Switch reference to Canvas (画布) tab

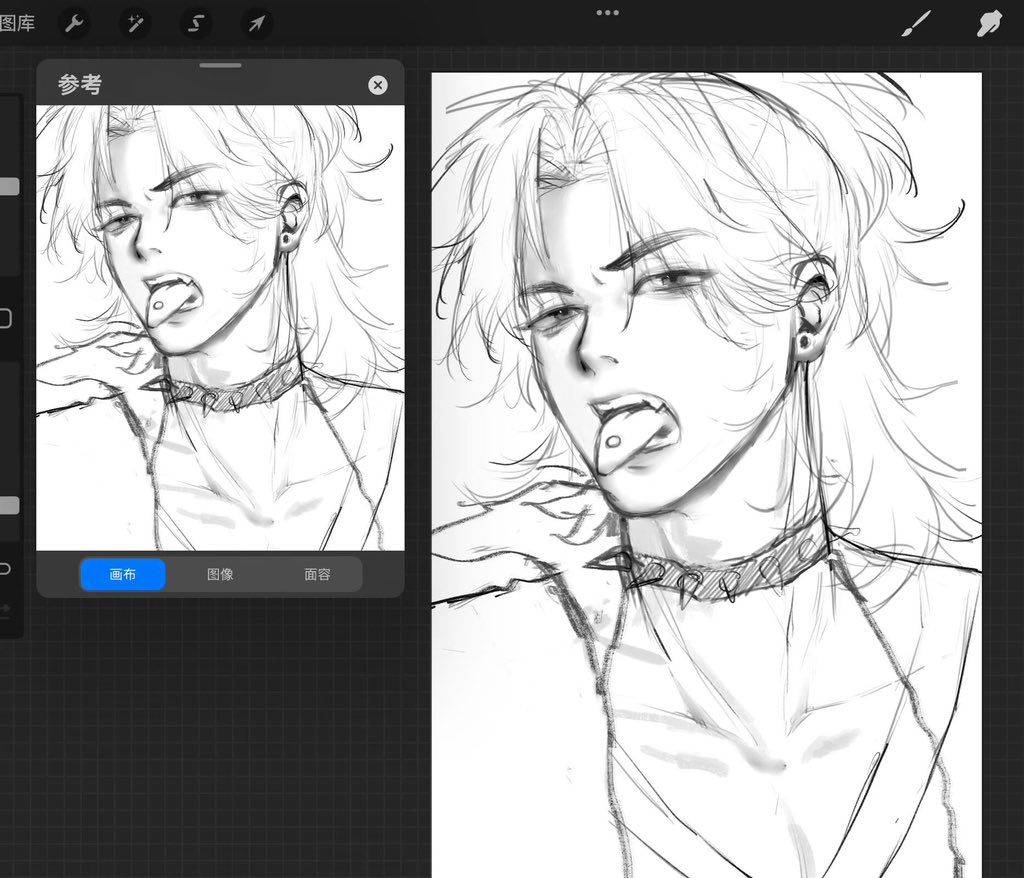click(123, 574)
